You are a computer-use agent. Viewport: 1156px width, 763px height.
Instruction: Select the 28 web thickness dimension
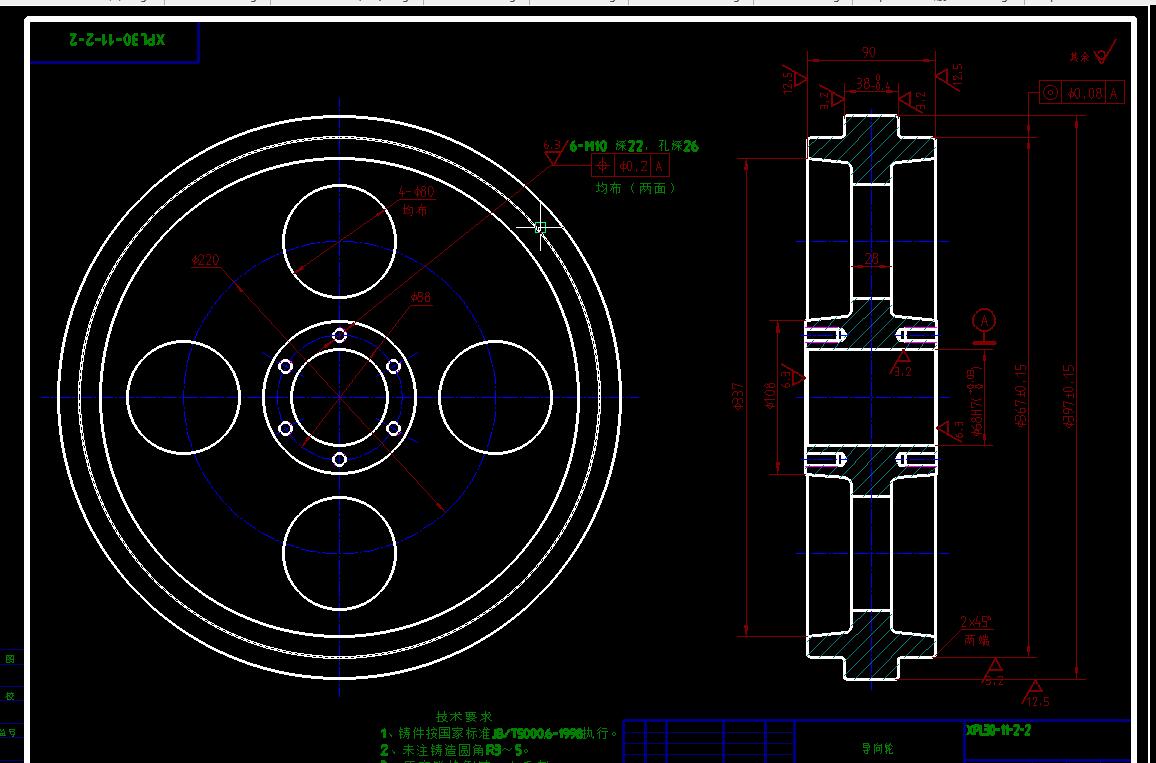(x=871, y=259)
